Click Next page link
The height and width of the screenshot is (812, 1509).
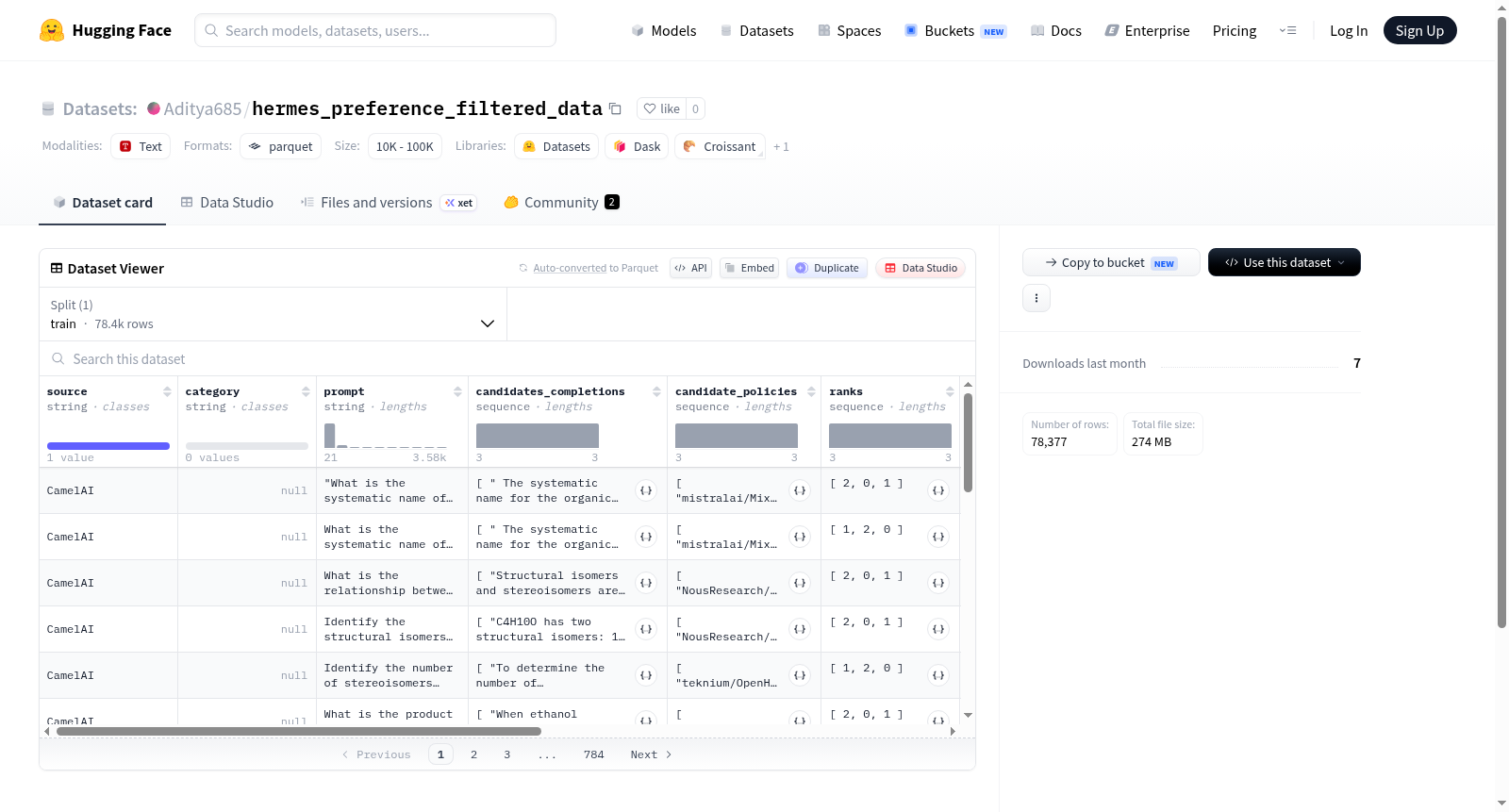point(651,754)
